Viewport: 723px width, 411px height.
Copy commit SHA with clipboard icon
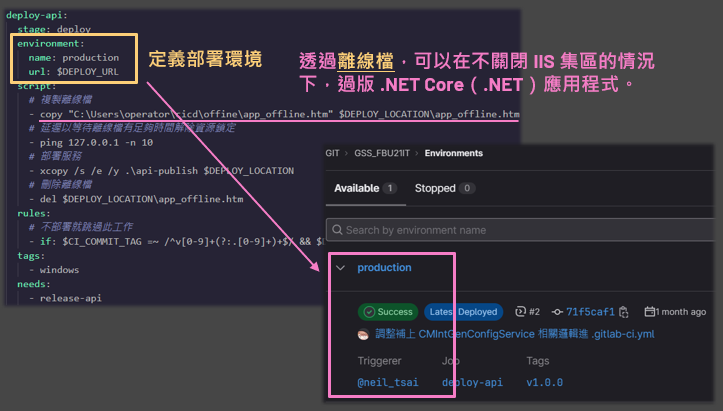pos(624,312)
